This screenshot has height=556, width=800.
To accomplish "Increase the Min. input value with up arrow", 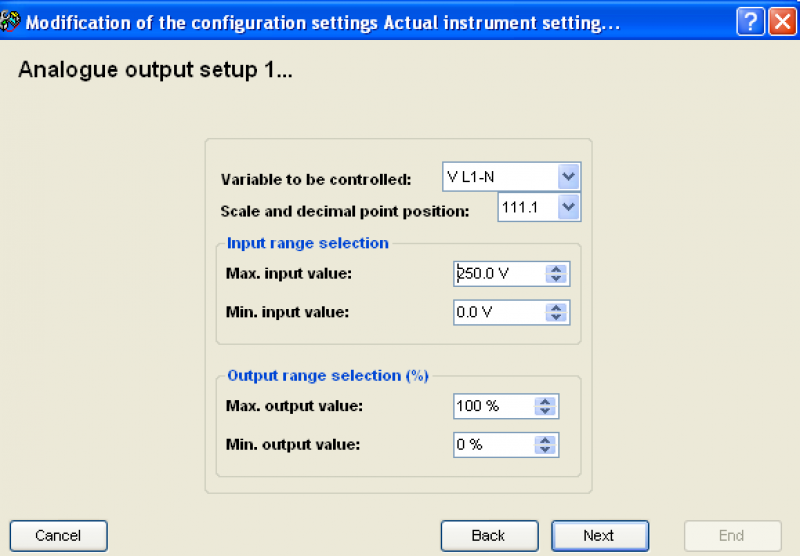I will click(556, 308).
